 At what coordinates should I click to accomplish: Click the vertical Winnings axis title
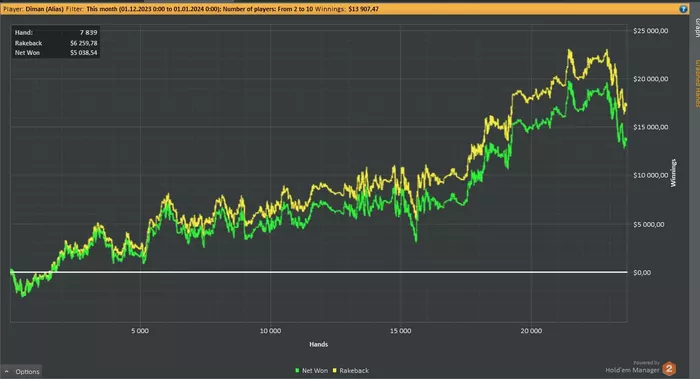pyautogui.click(x=673, y=173)
